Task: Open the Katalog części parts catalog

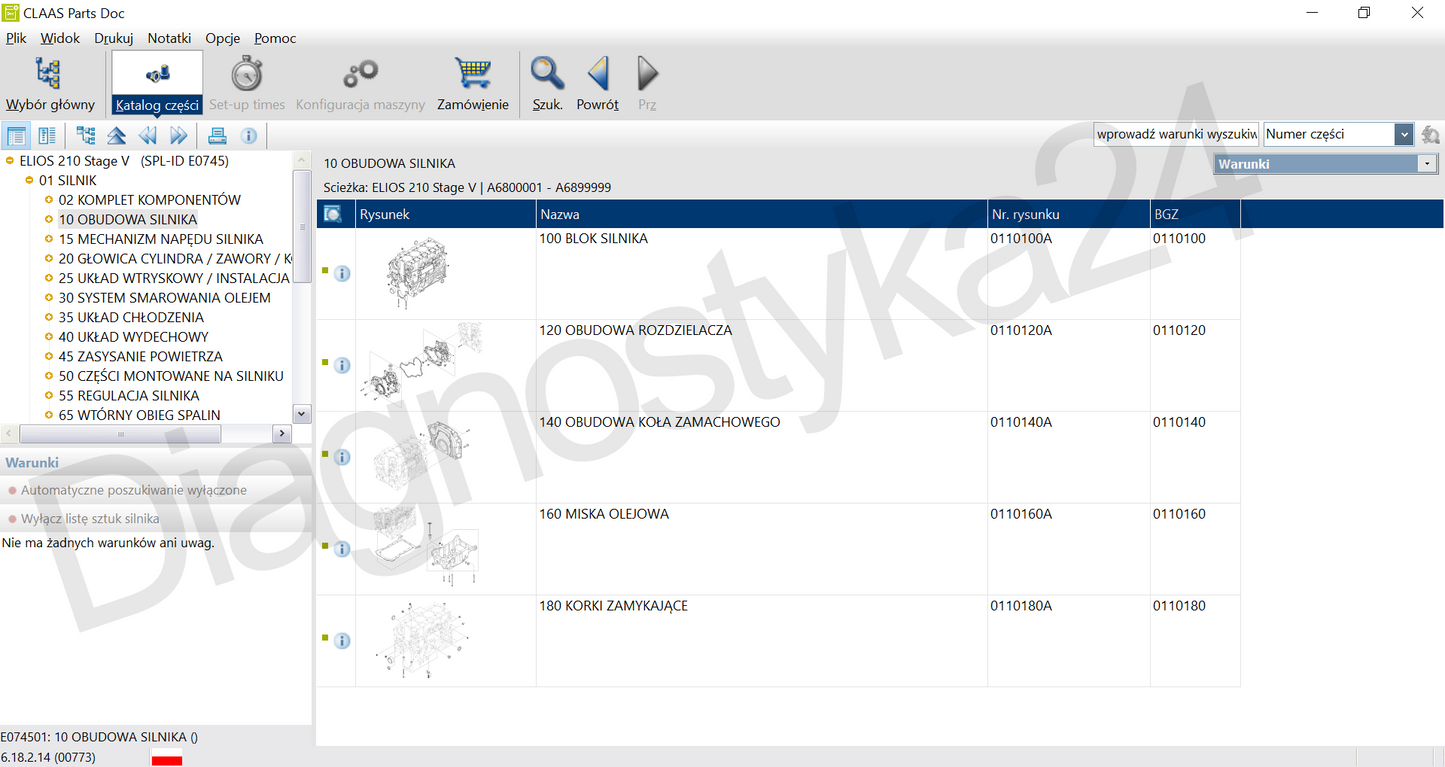Action: pos(157,84)
